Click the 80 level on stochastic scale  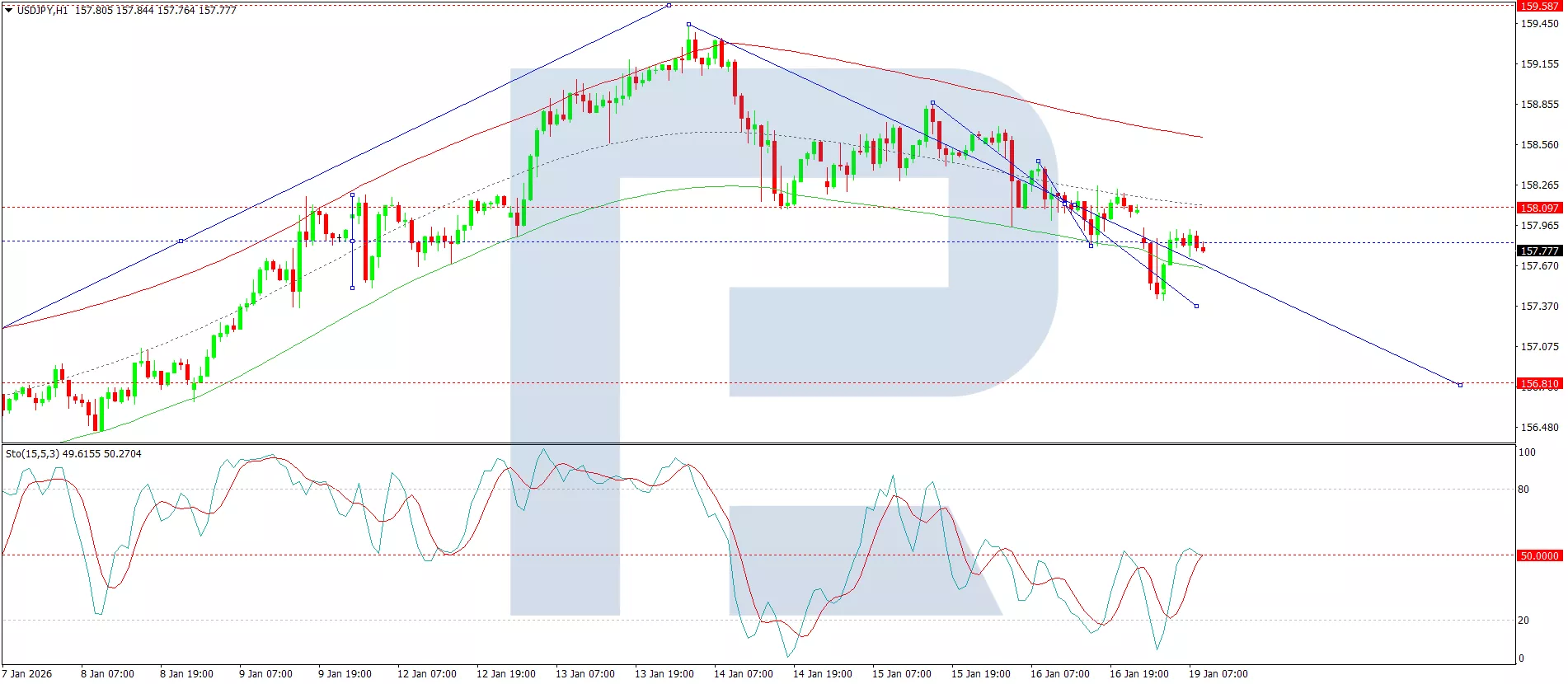click(1523, 490)
